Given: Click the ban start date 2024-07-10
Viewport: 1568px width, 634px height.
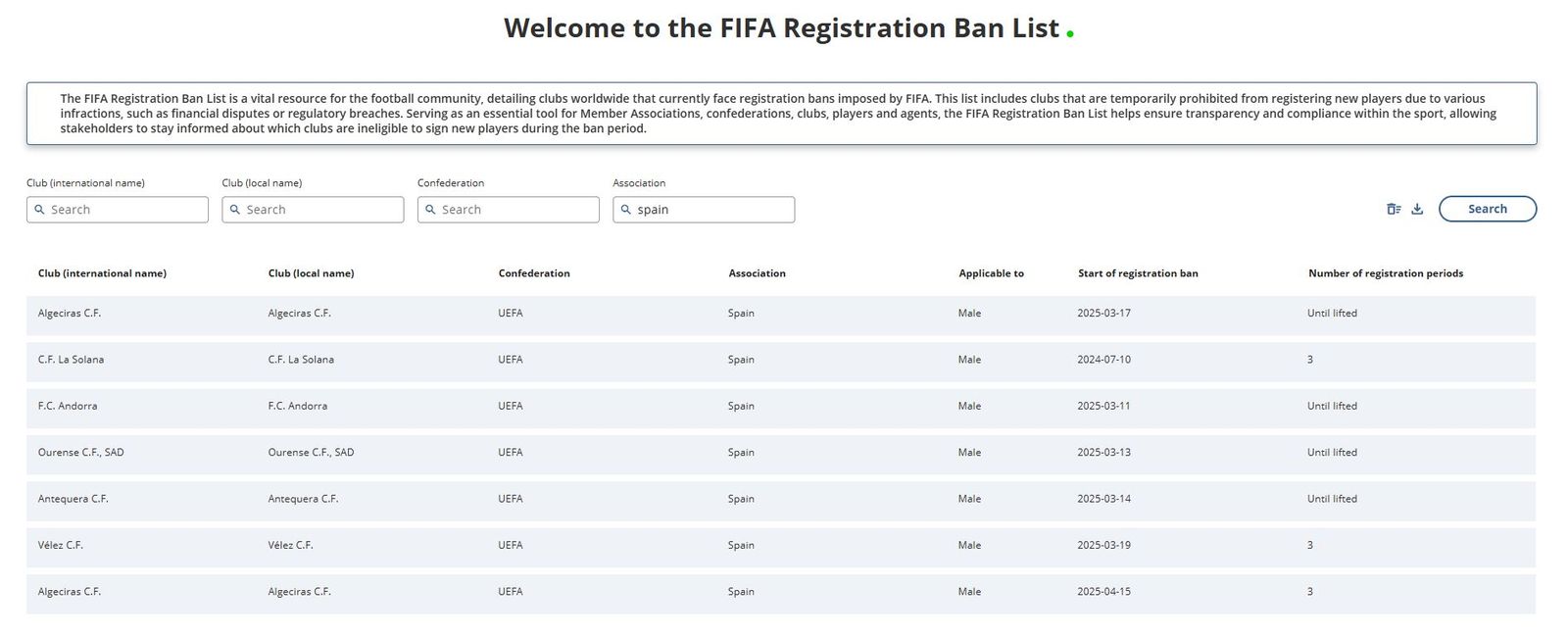Looking at the screenshot, I should tap(1103, 360).
